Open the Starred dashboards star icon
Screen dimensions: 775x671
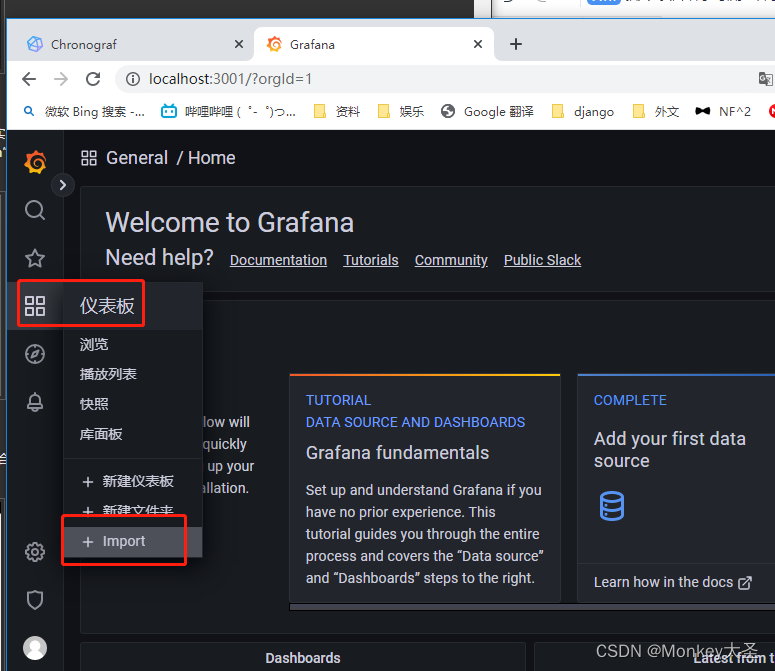[35, 258]
